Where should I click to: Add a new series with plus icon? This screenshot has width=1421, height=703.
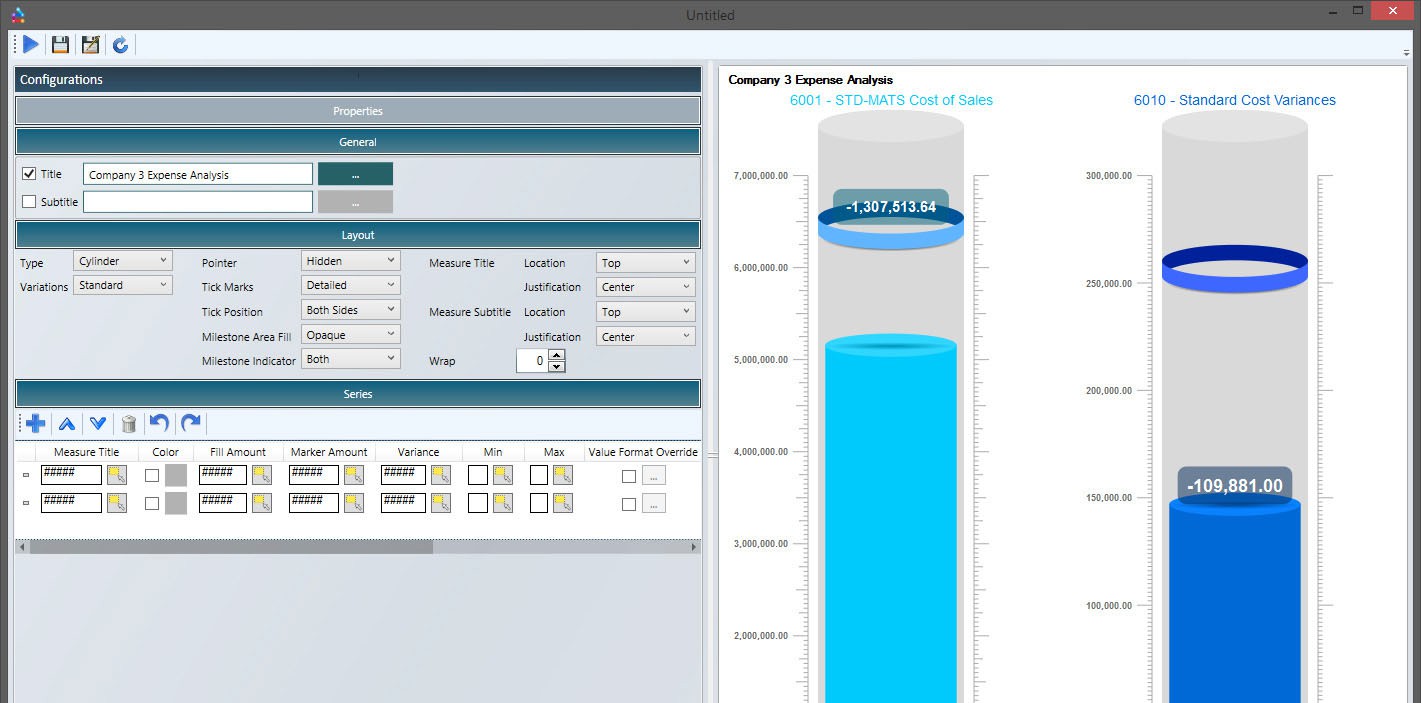tap(36, 424)
